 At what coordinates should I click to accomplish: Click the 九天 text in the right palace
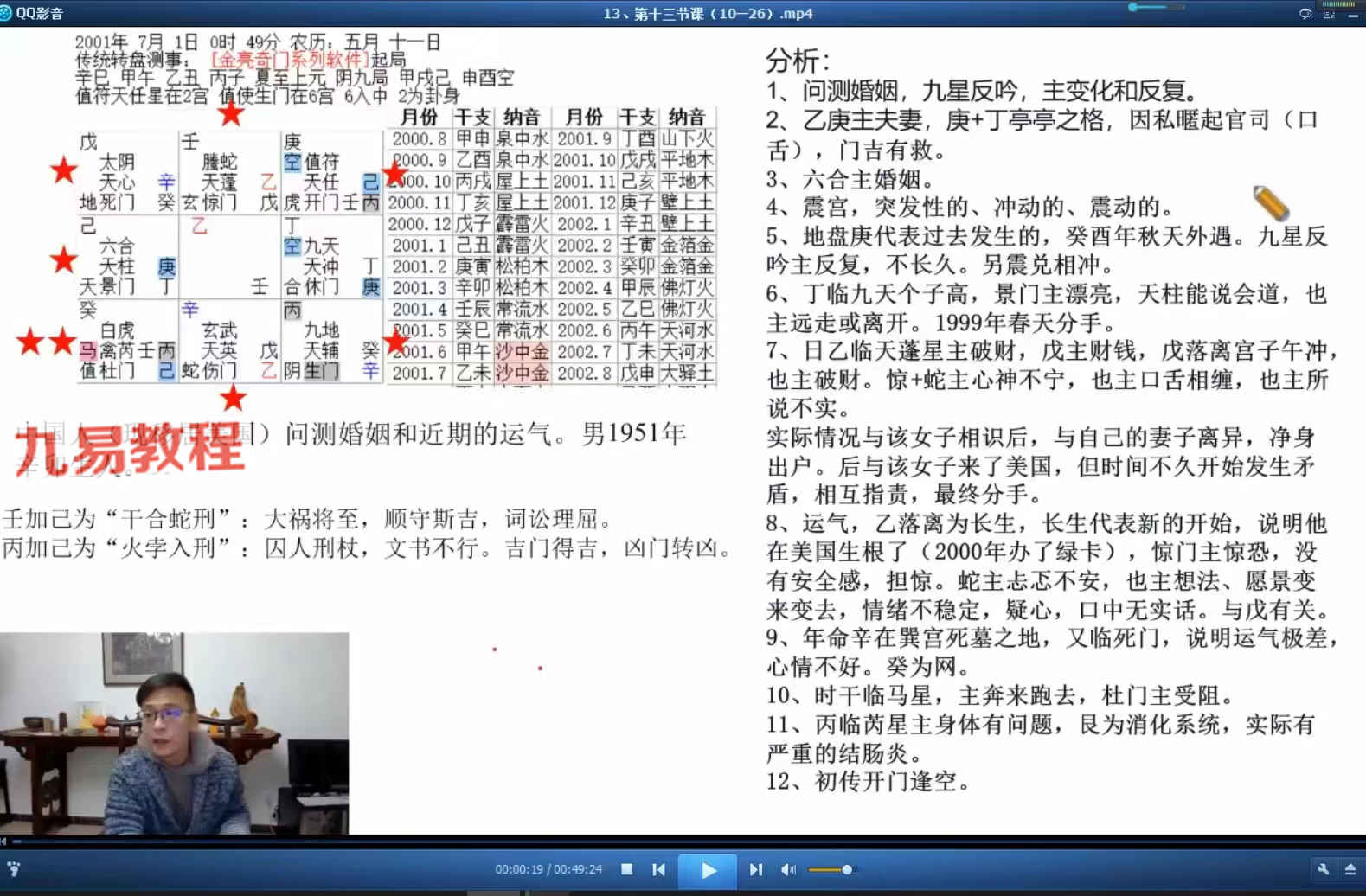coord(322,246)
